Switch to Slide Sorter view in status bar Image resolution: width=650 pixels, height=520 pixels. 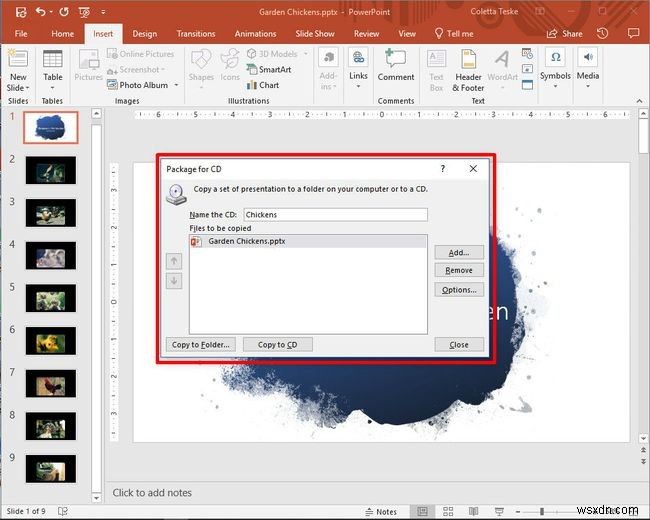point(448,511)
